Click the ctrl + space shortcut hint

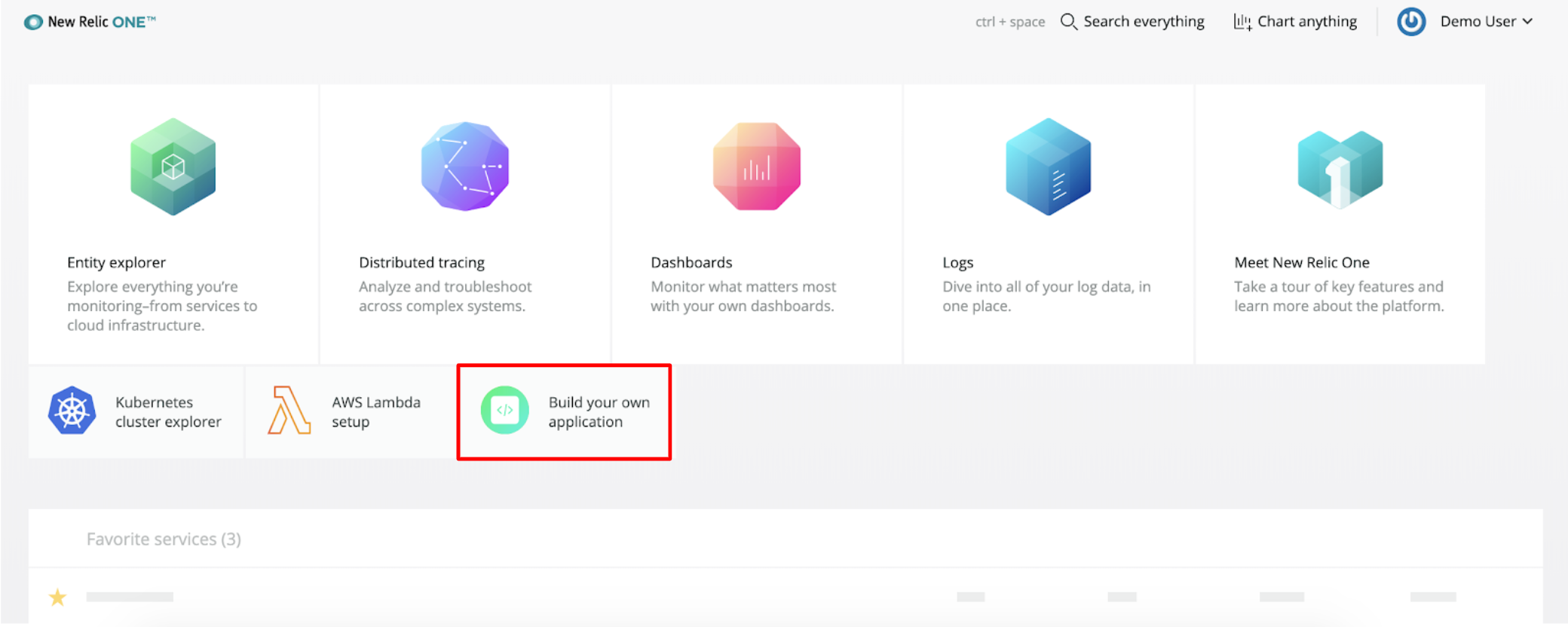[1010, 22]
